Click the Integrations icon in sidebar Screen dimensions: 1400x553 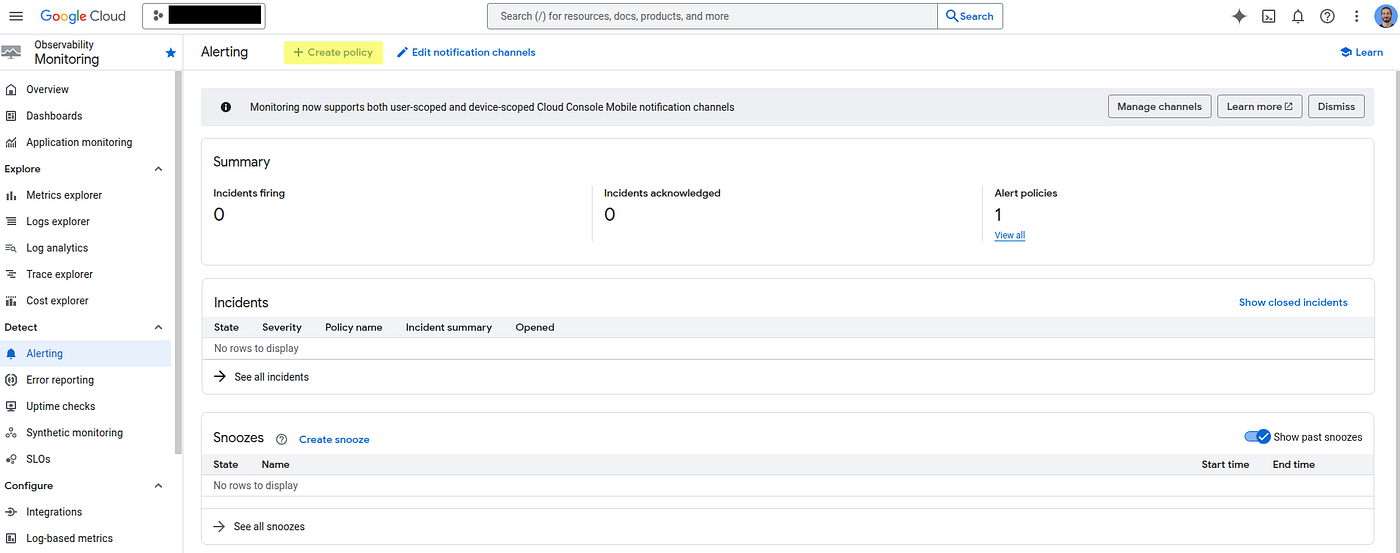click(11, 512)
